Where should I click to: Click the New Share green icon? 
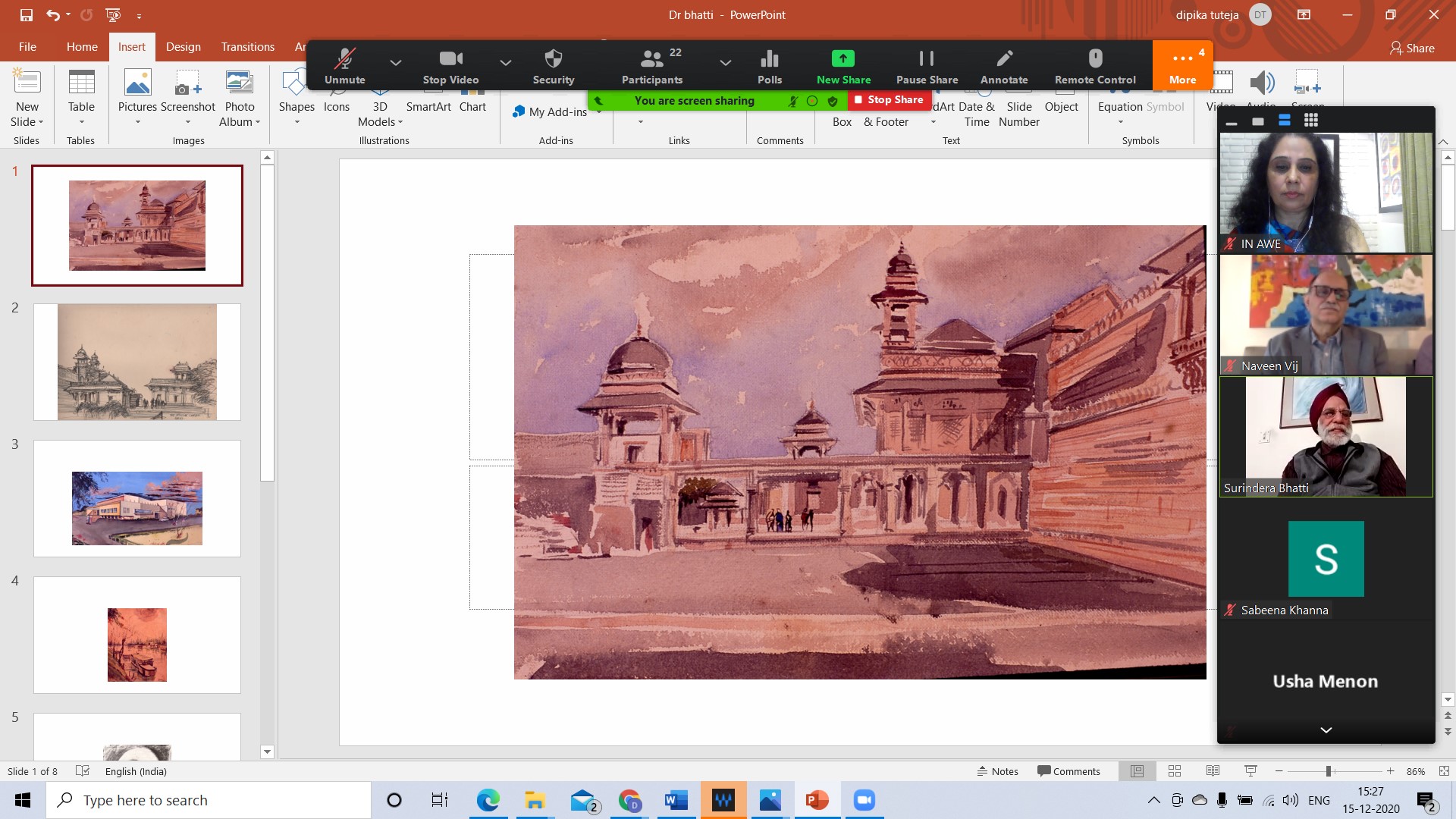click(843, 59)
